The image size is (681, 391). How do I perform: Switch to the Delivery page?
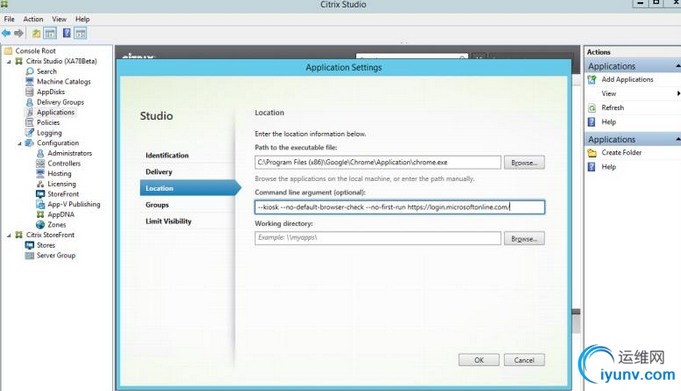pyautogui.click(x=159, y=172)
